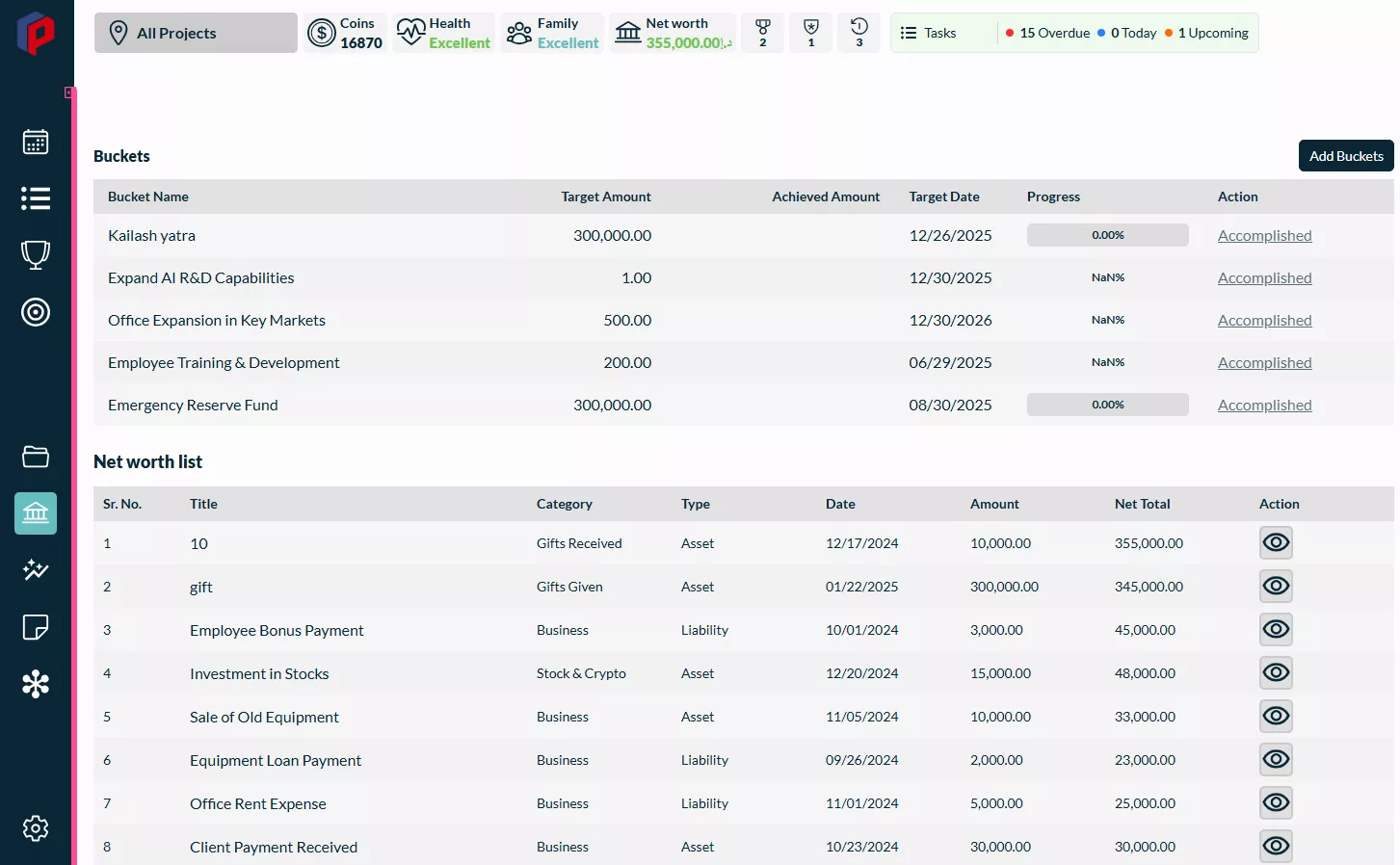This screenshot has width=1400, height=865.
Task: View details of Office Rent Expense
Action: [x=1276, y=802]
